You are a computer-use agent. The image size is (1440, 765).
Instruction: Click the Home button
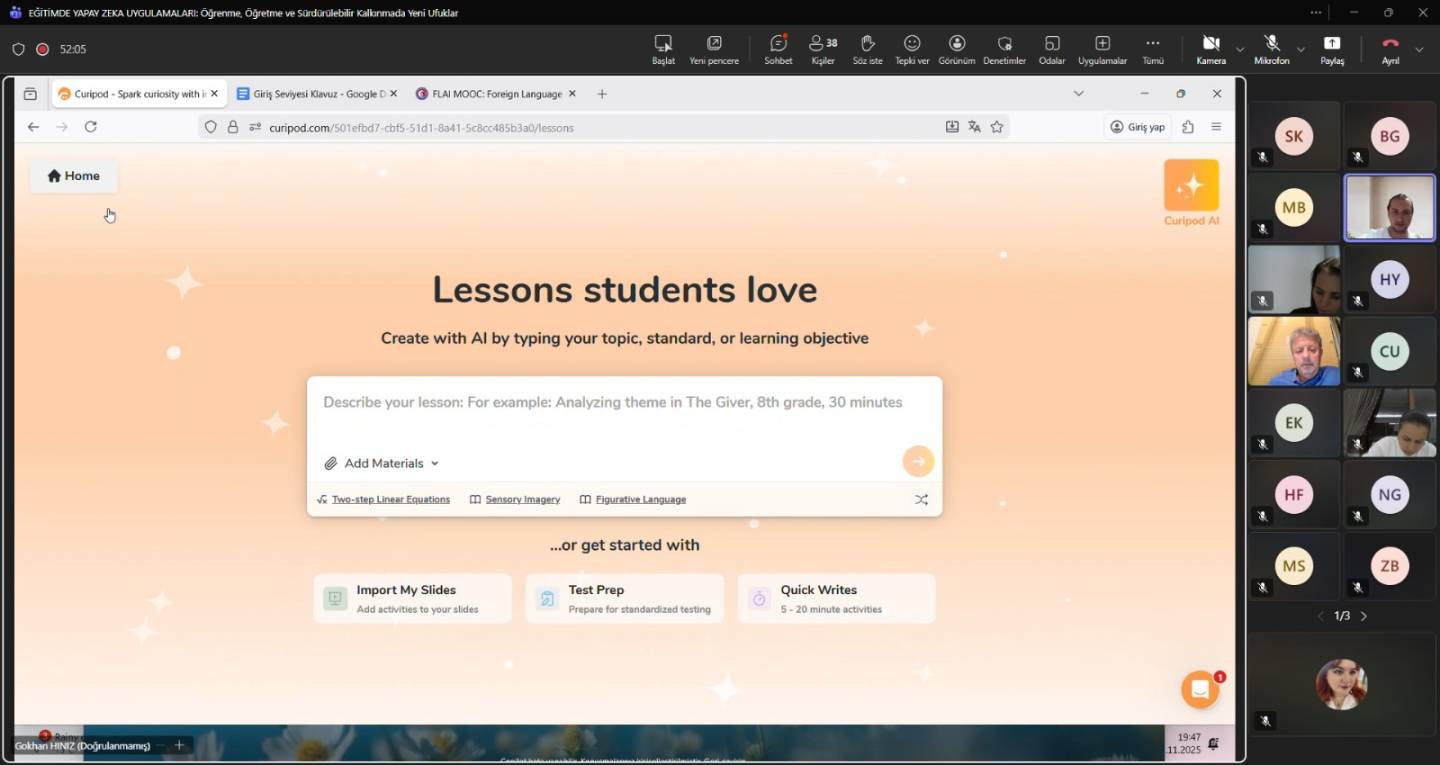(73, 176)
